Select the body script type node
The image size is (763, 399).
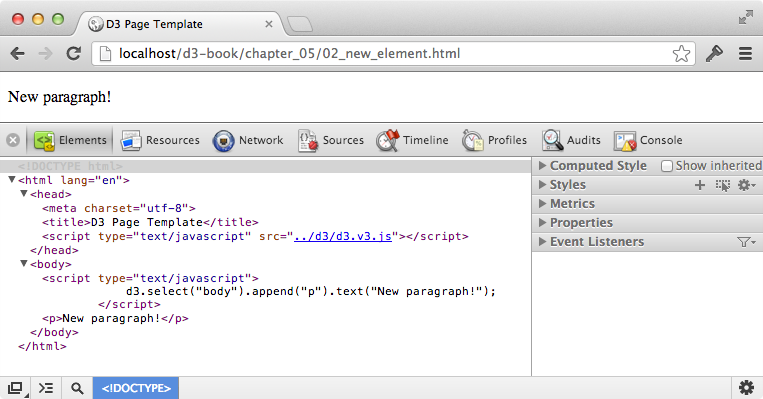click(x=150, y=278)
